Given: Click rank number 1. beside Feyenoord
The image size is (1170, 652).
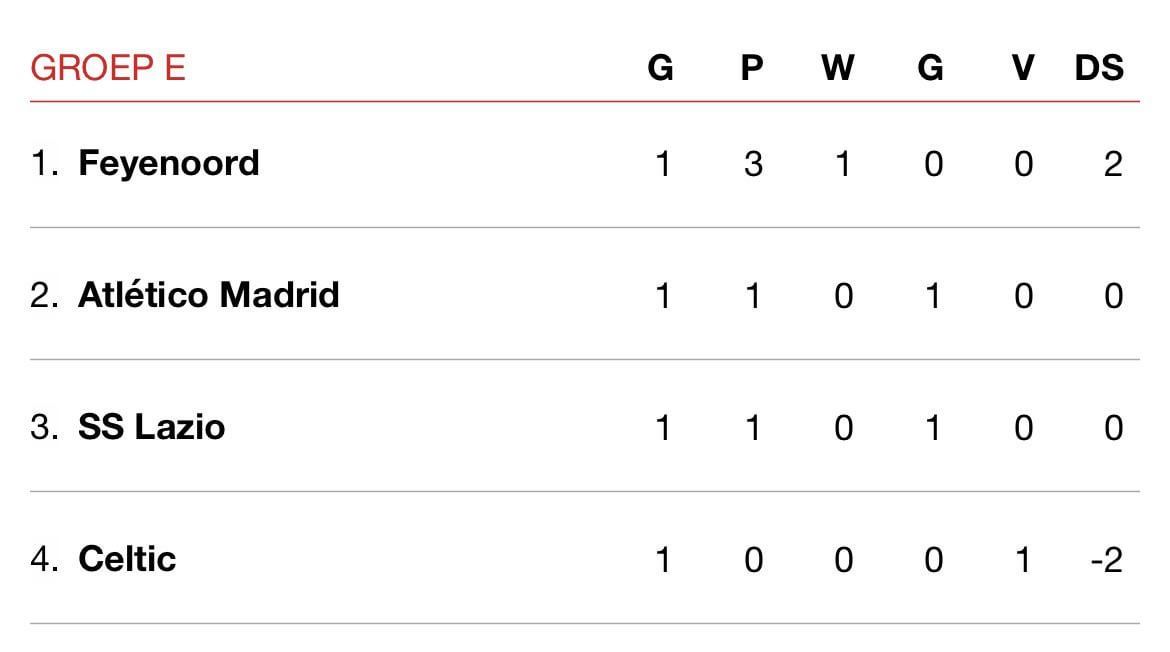Looking at the screenshot, I should [45, 163].
